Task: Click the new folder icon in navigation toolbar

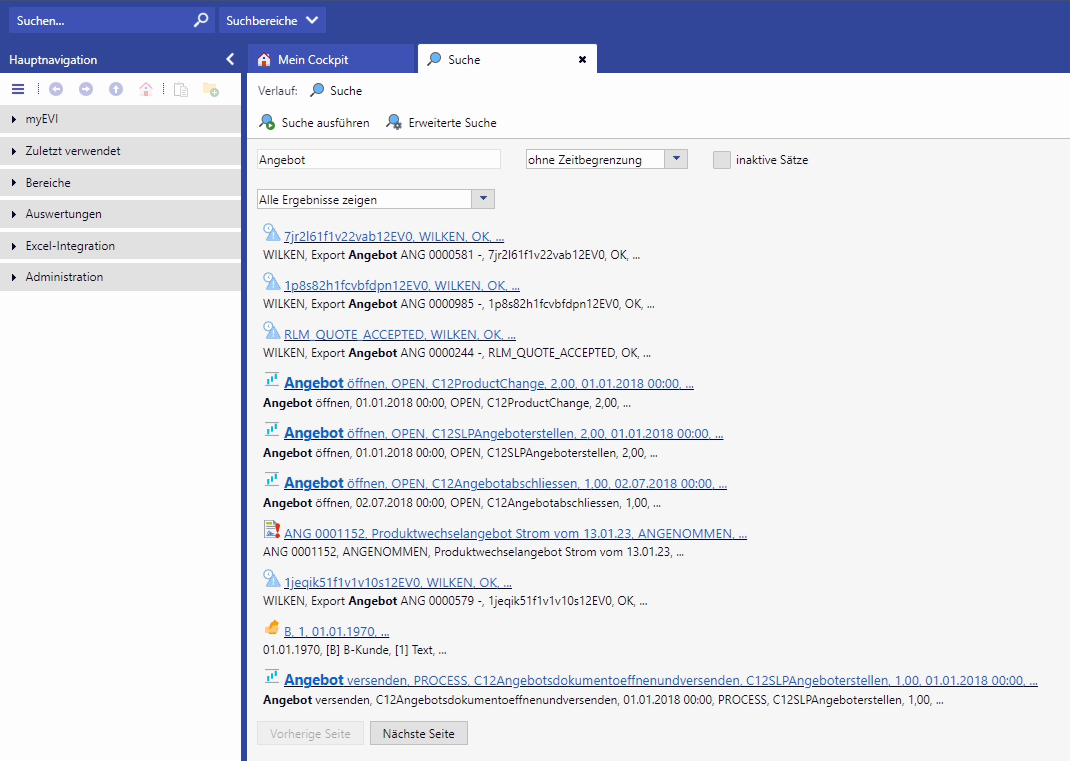Action: click(210, 89)
